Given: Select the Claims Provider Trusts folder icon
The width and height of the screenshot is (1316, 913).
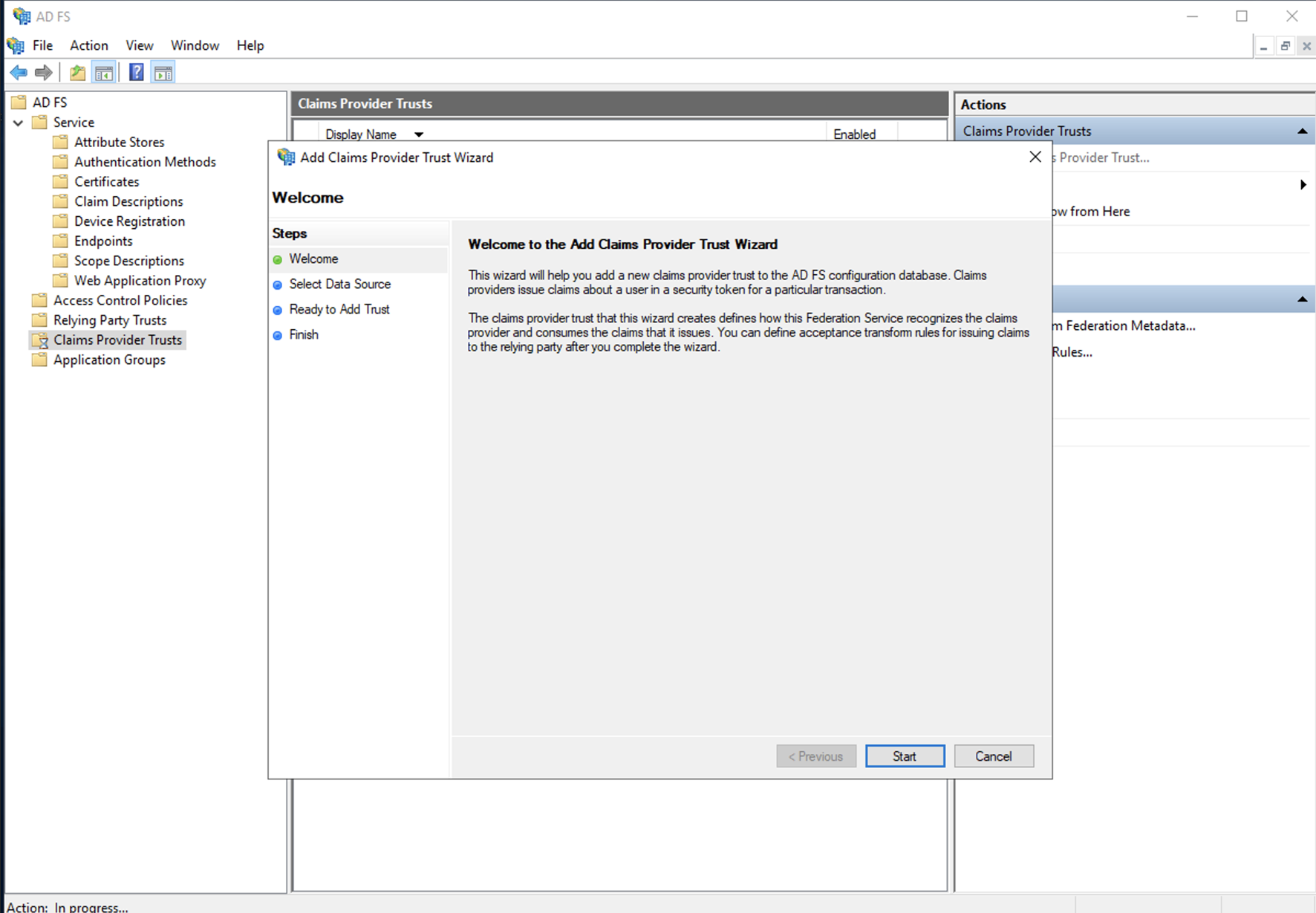Looking at the screenshot, I should click(41, 340).
